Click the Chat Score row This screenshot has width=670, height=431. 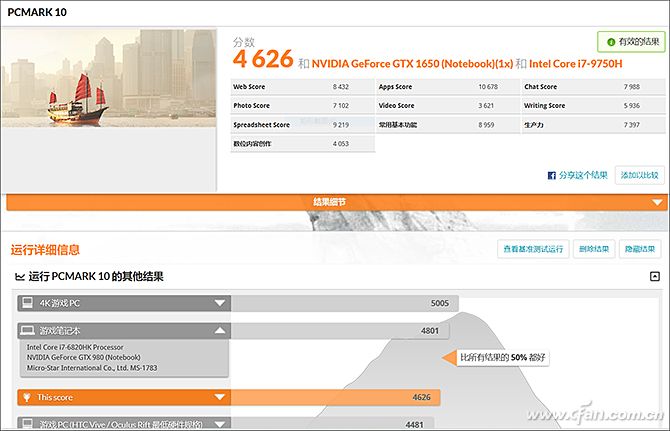point(593,87)
